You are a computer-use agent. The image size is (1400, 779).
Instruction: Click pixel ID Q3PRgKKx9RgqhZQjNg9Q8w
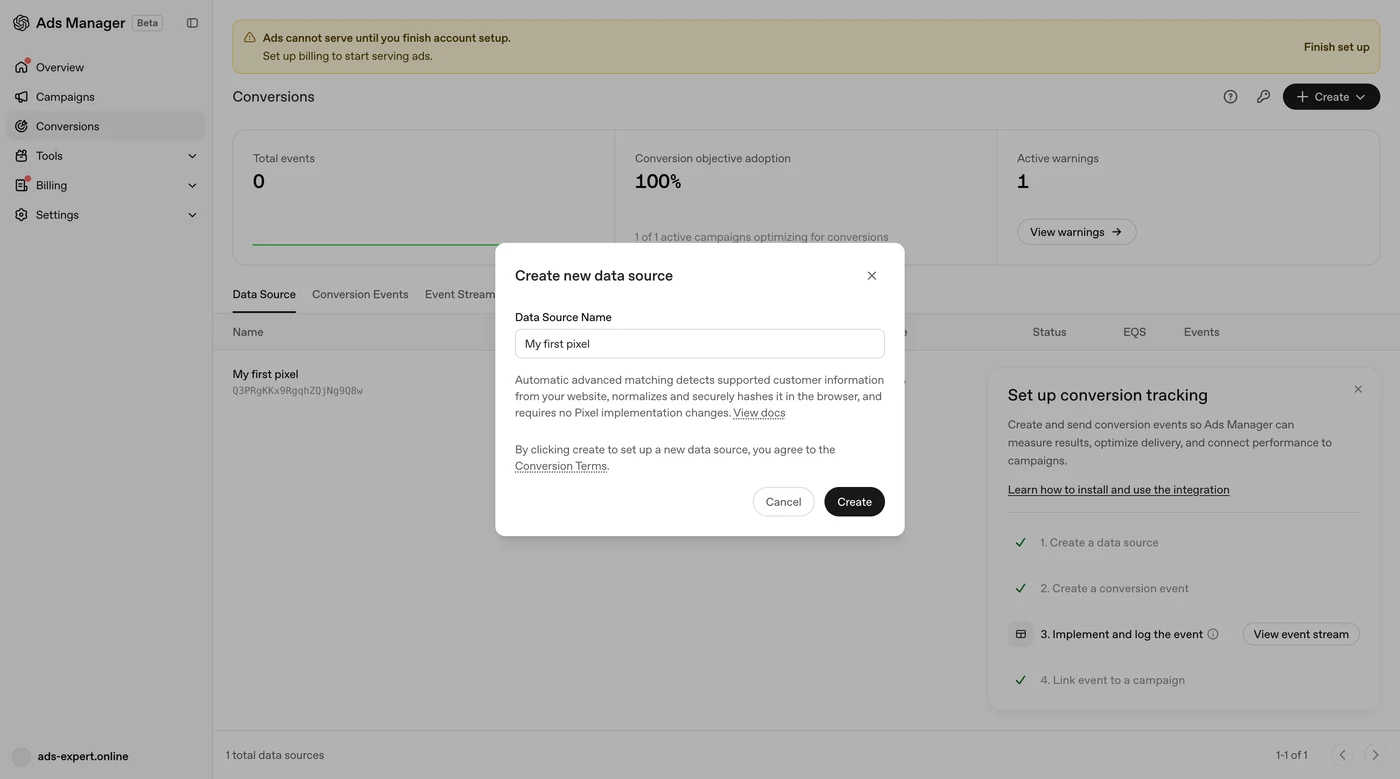click(297, 391)
